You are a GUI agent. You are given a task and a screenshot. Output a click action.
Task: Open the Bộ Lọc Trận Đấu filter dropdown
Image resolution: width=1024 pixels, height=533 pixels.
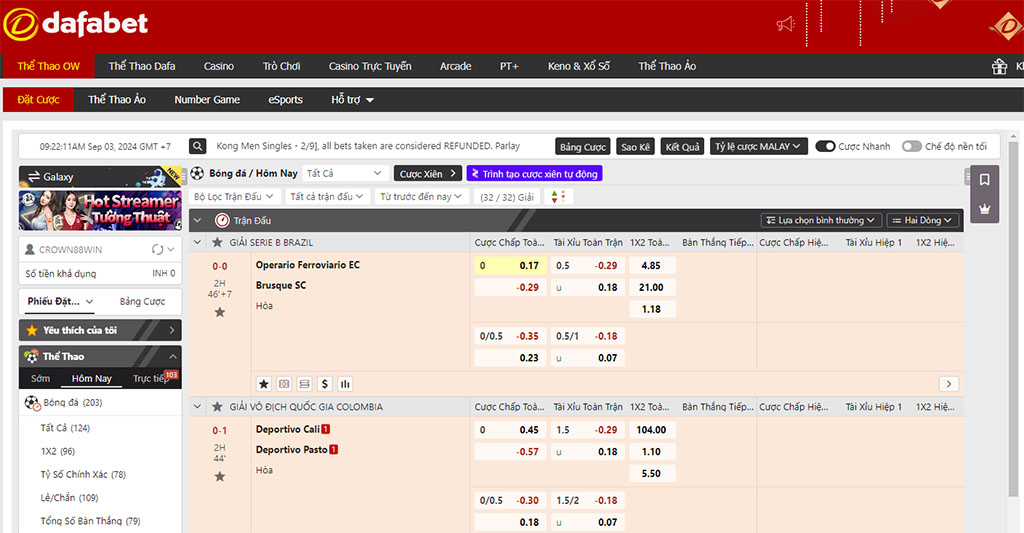click(234, 197)
